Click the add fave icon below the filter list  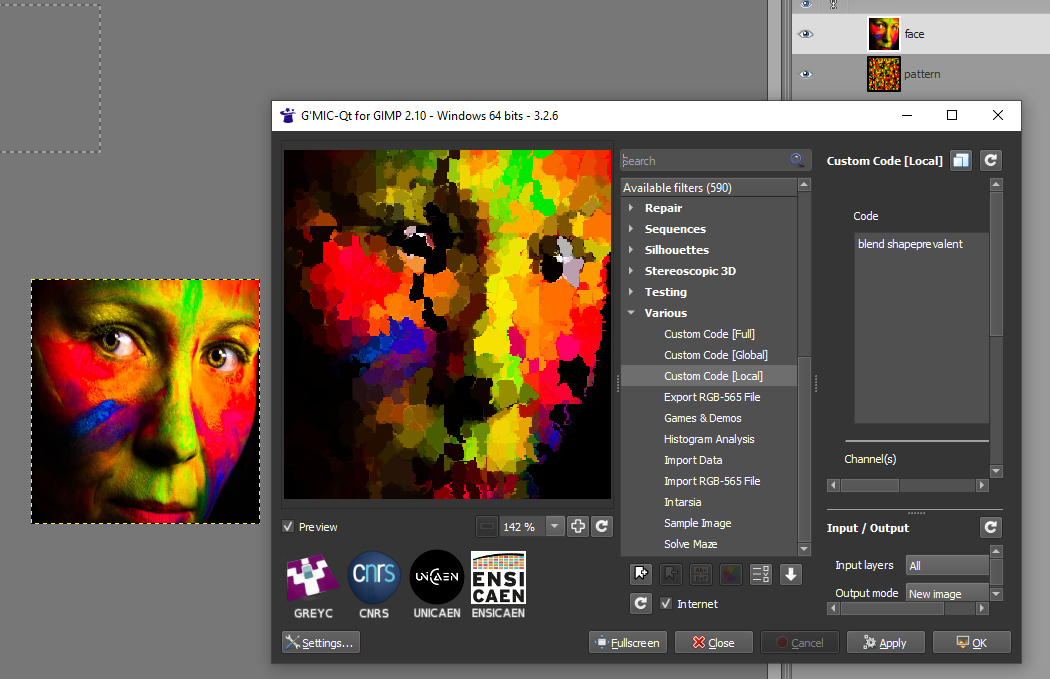point(641,574)
